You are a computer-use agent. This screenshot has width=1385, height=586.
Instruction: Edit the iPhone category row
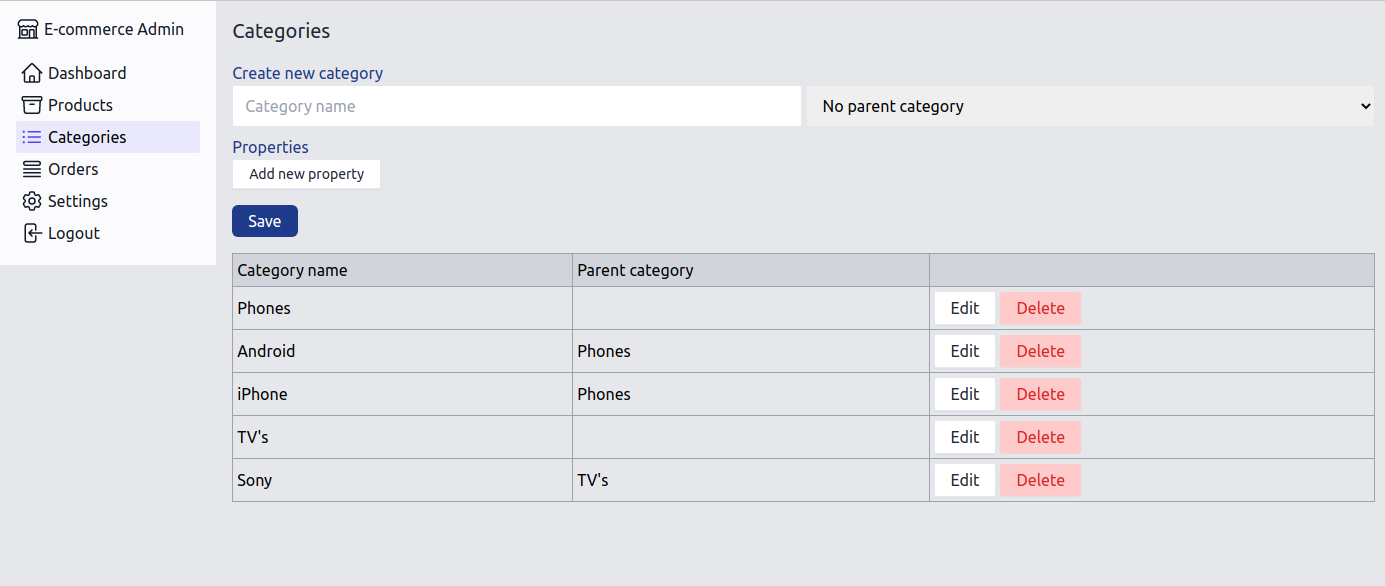point(964,394)
